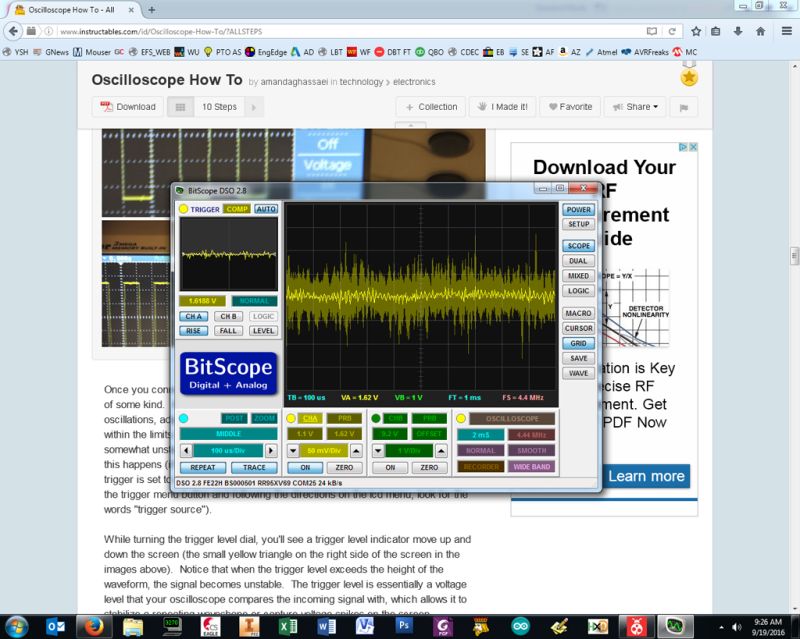Flag this instructable with the flag icon
This screenshot has width=800, height=639.
point(684,107)
